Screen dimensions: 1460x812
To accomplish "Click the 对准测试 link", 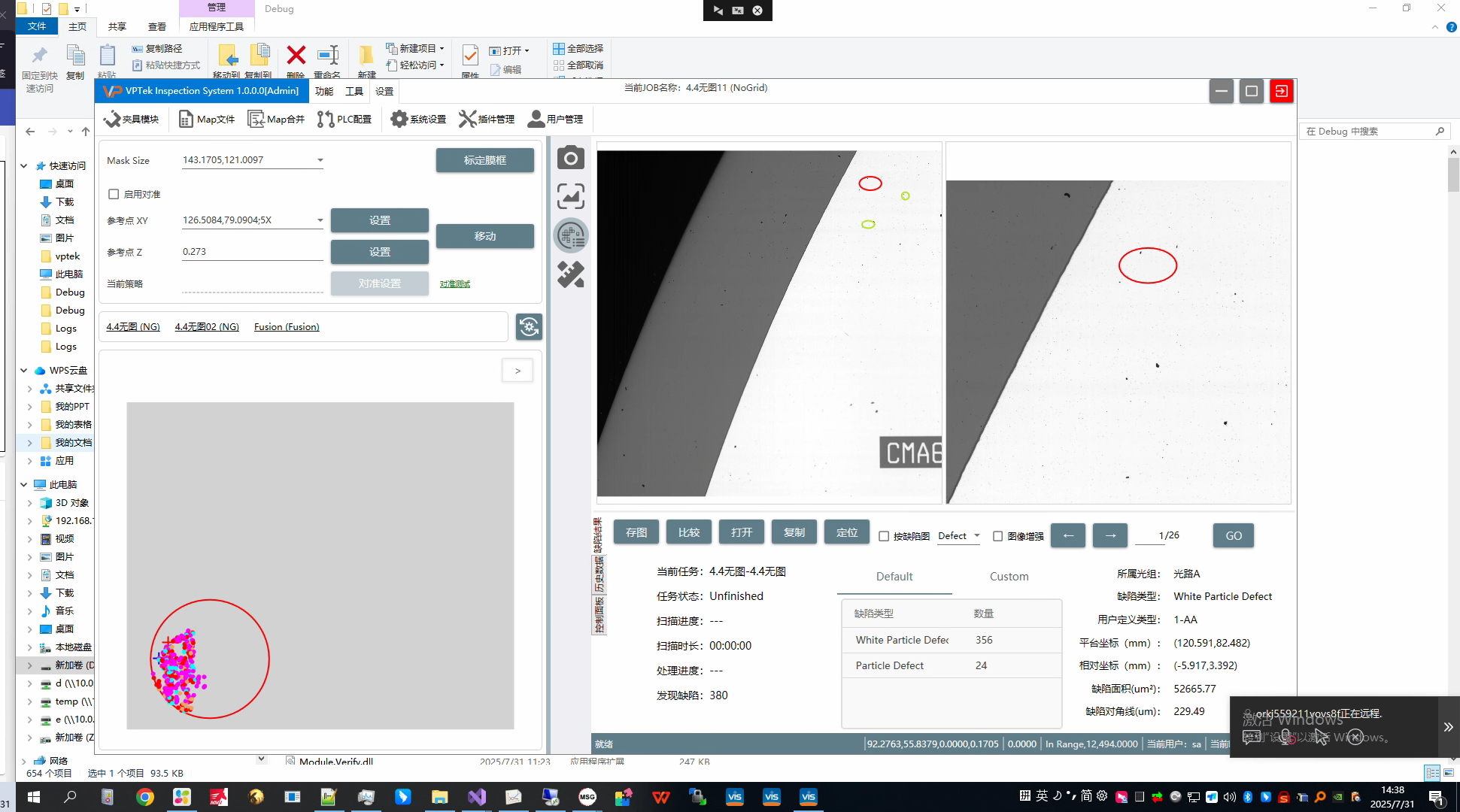I will (x=455, y=284).
